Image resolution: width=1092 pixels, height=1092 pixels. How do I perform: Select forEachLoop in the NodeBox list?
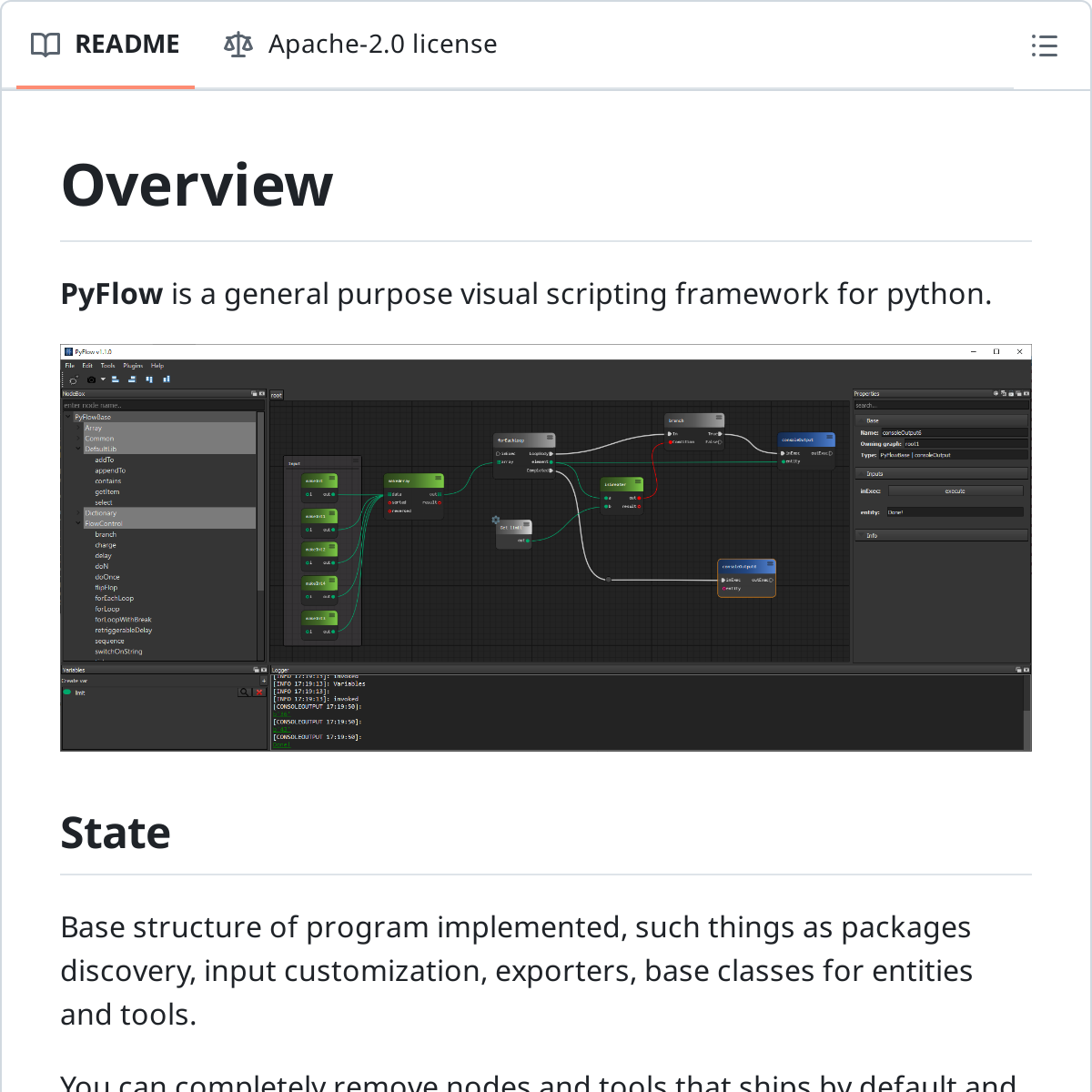tap(114, 599)
